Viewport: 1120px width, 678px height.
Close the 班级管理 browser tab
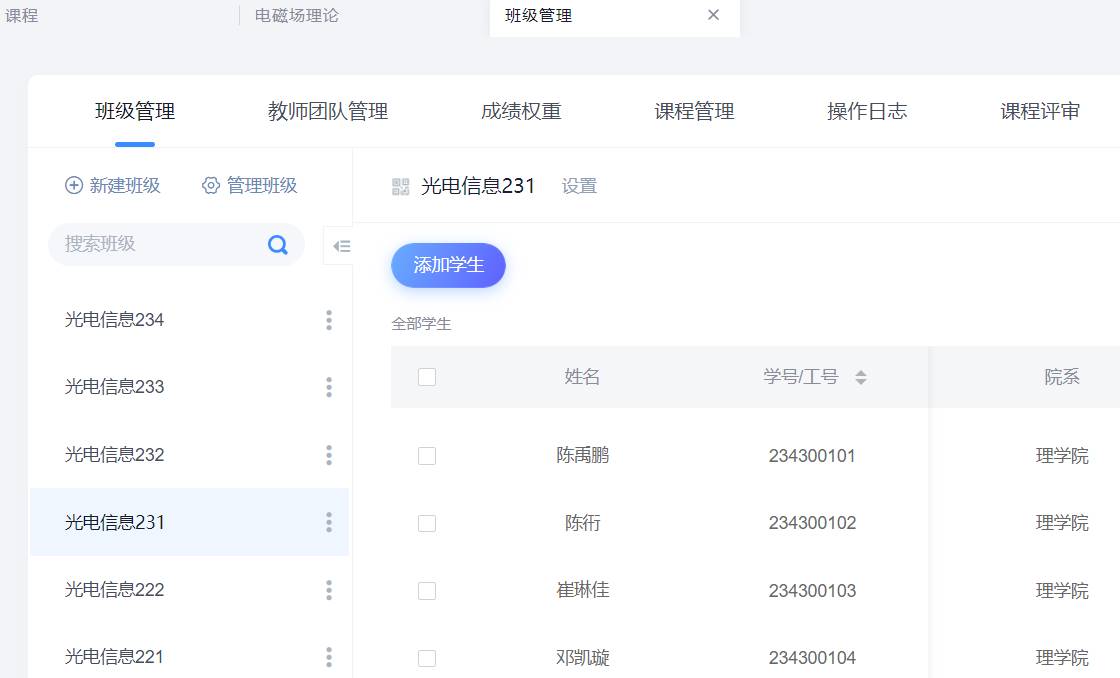click(713, 15)
